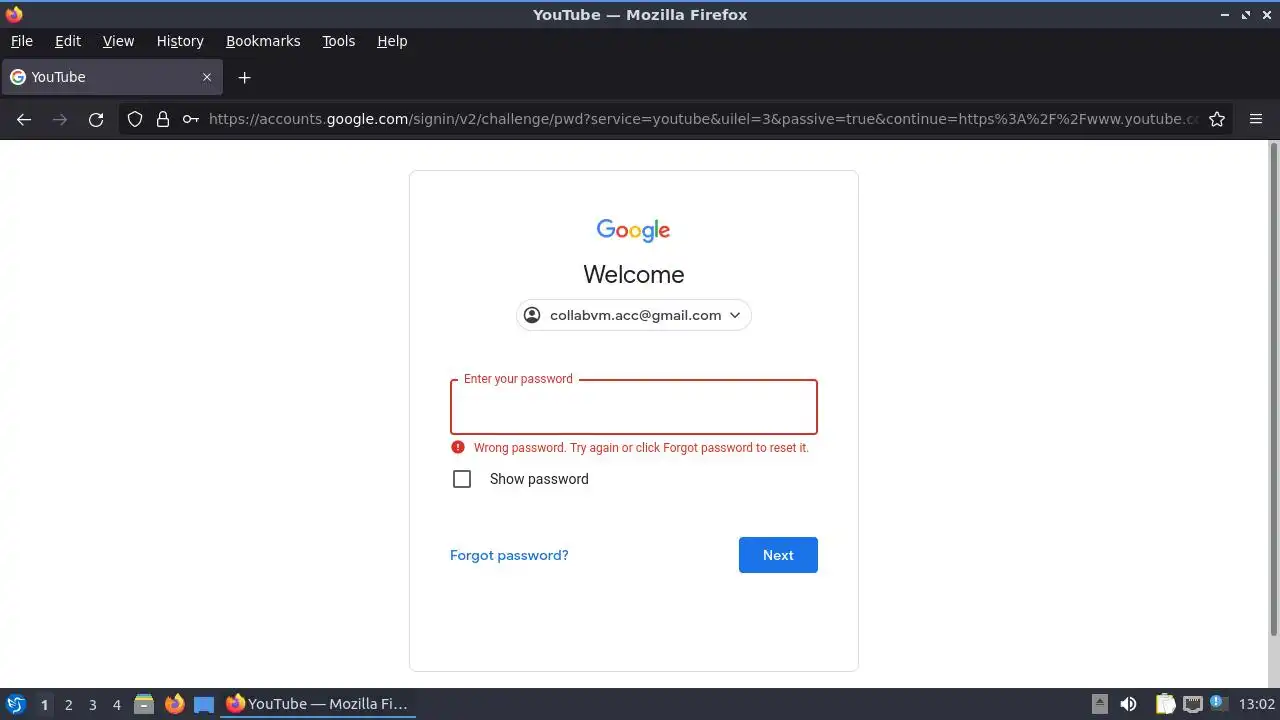Screen dimensions: 1280x720
Task: Click the Firefox icon in the title bar
Action: coord(14,14)
